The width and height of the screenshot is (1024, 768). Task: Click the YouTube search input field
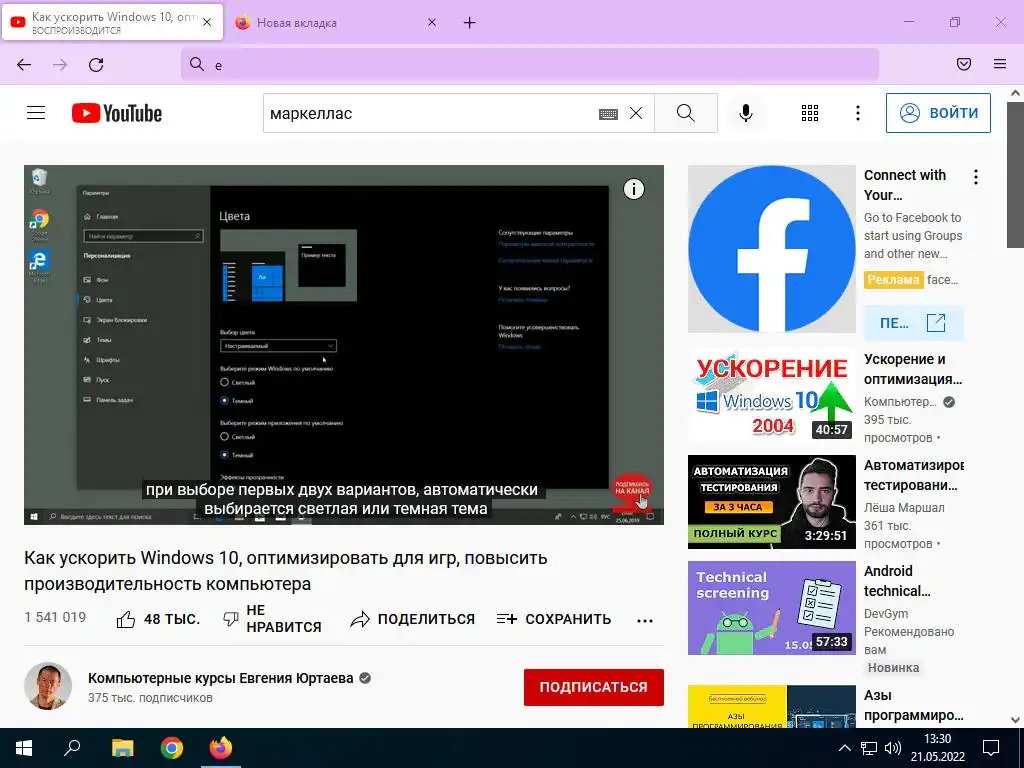click(431, 113)
